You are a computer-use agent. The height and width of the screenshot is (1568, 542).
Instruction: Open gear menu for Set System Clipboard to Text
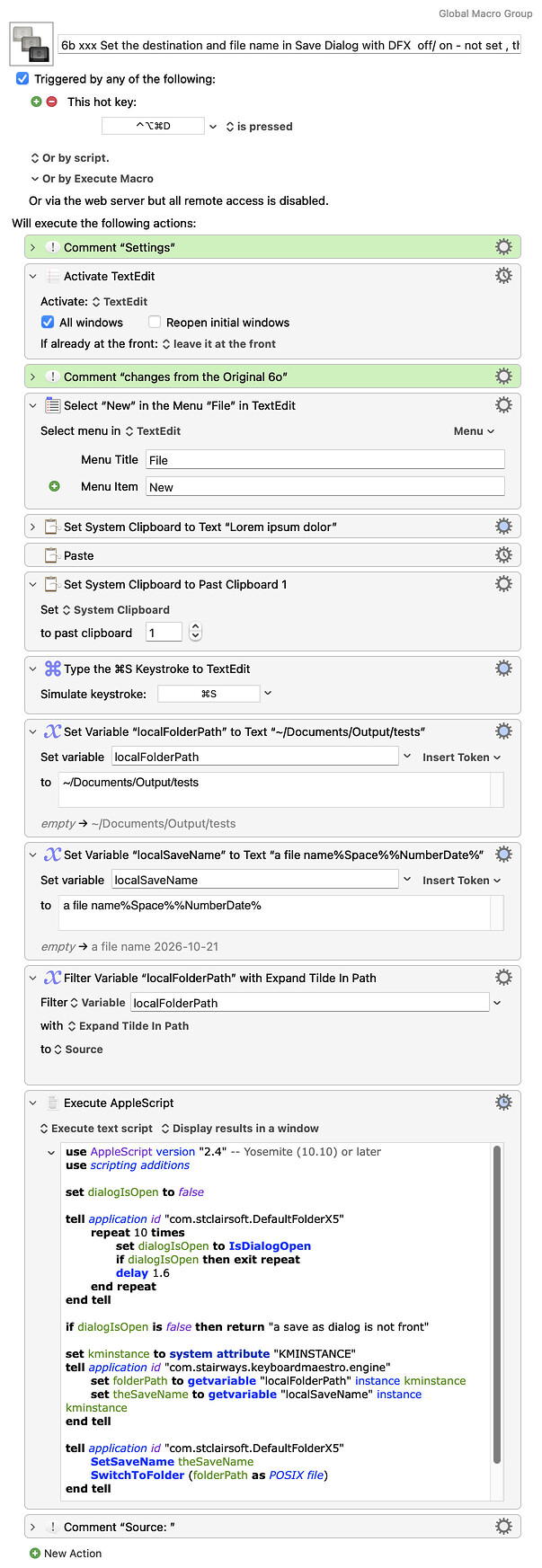503,527
